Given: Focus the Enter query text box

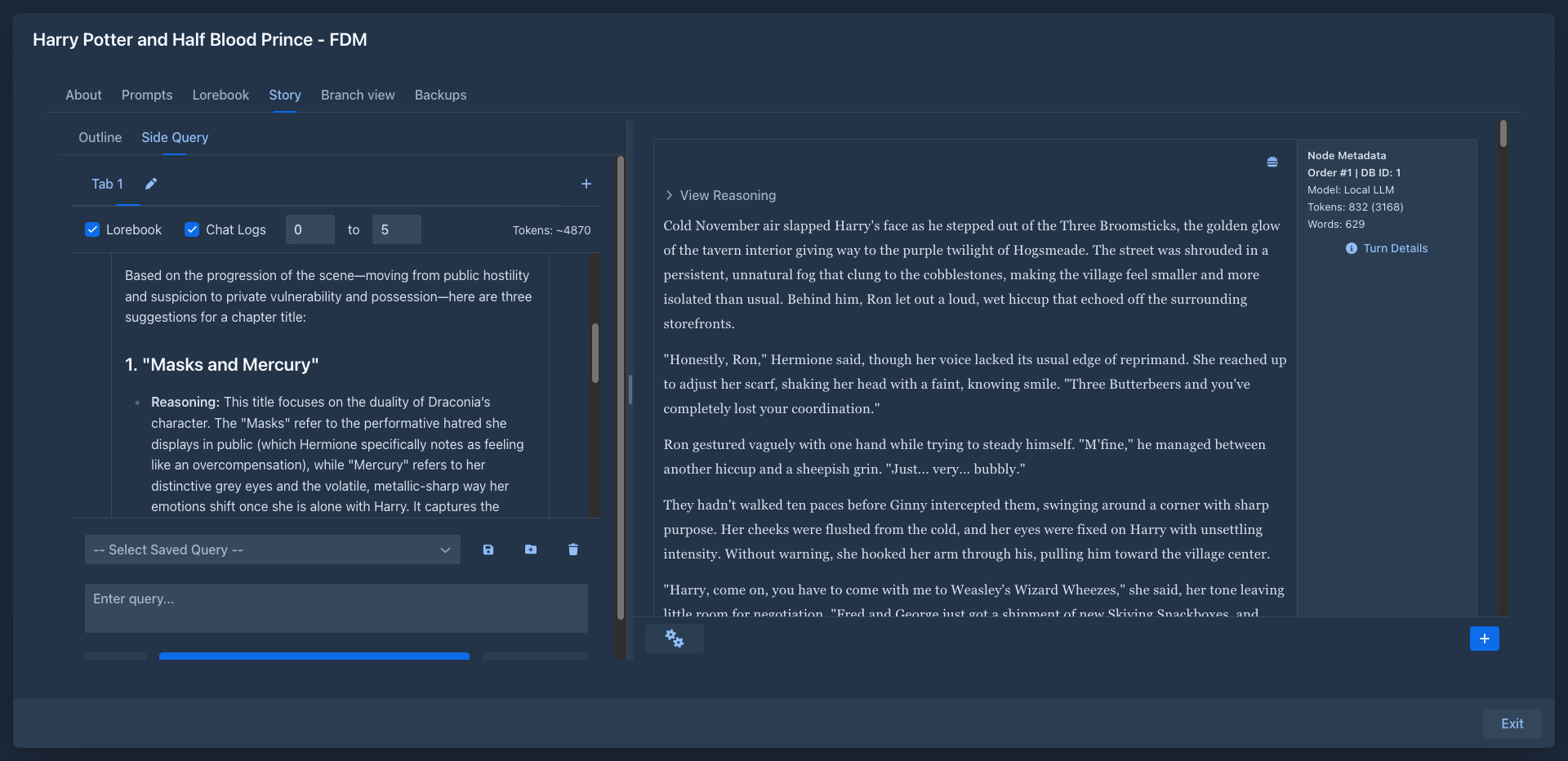Looking at the screenshot, I should pos(336,608).
